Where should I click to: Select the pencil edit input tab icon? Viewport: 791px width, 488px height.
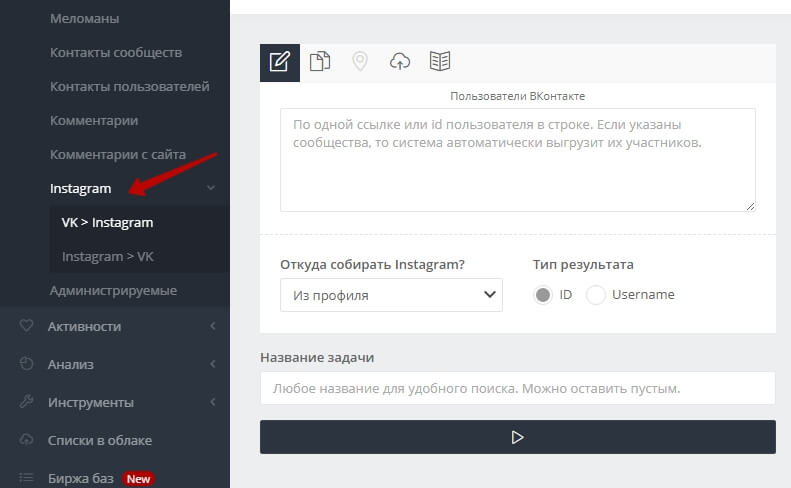[280, 62]
